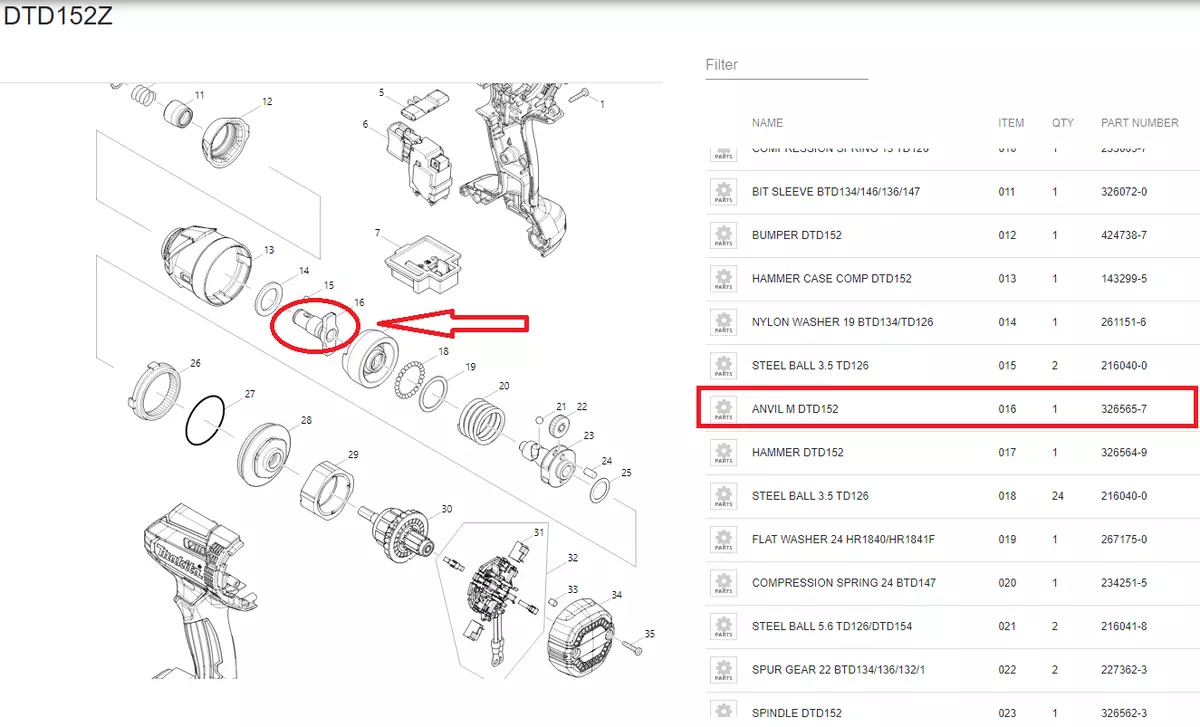Screen dimensions: 1200x727
Task: Click the parts icon beside HAMMER DTD152
Action: 723,453
